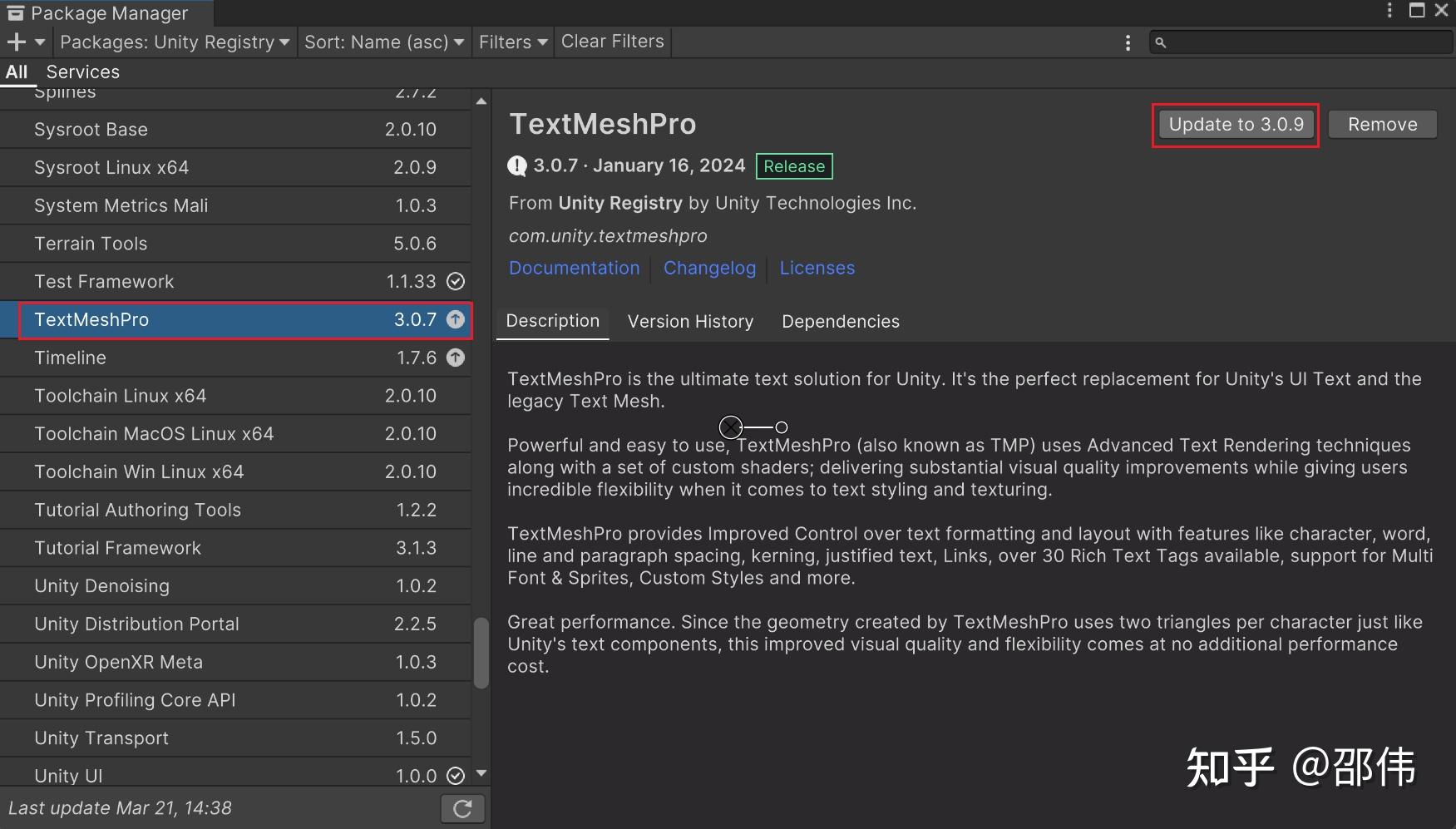Click the update-available arrow icon on Timeline
Screen dimensions: 1456x829
[x=456, y=358]
